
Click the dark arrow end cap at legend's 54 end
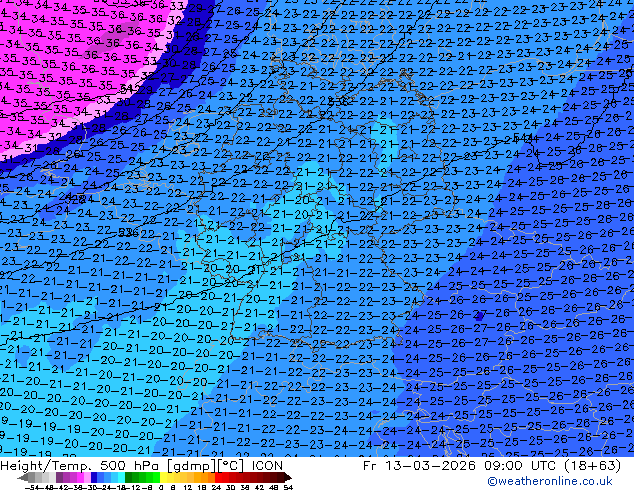pyautogui.click(x=287, y=477)
